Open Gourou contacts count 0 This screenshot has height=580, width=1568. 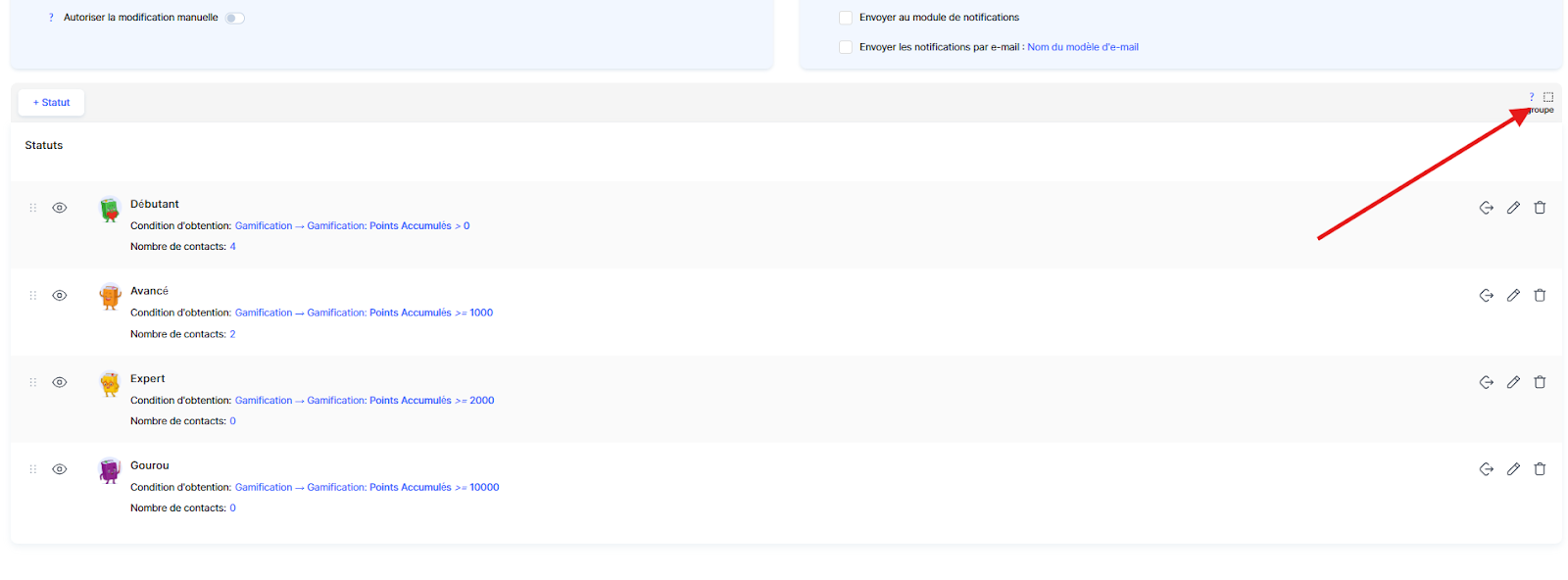pyautogui.click(x=232, y=508)
